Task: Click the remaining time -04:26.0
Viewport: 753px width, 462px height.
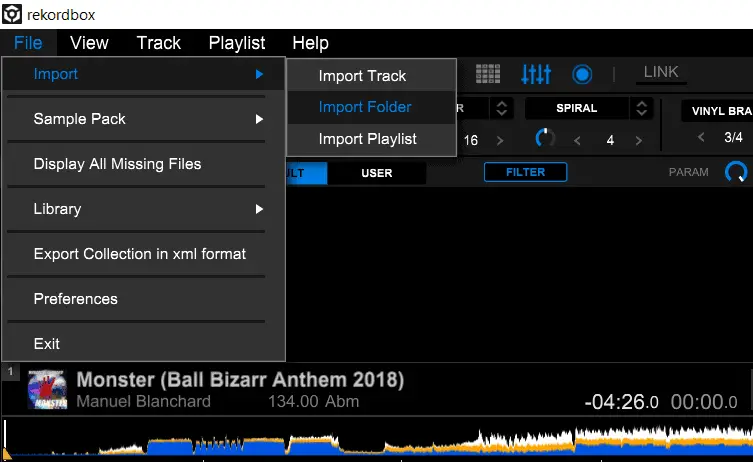Action: (x=621, y=402)
